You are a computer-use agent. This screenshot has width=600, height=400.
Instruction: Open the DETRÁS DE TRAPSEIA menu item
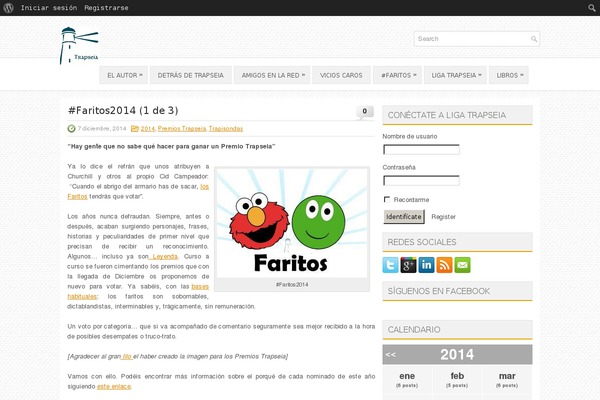191,75
